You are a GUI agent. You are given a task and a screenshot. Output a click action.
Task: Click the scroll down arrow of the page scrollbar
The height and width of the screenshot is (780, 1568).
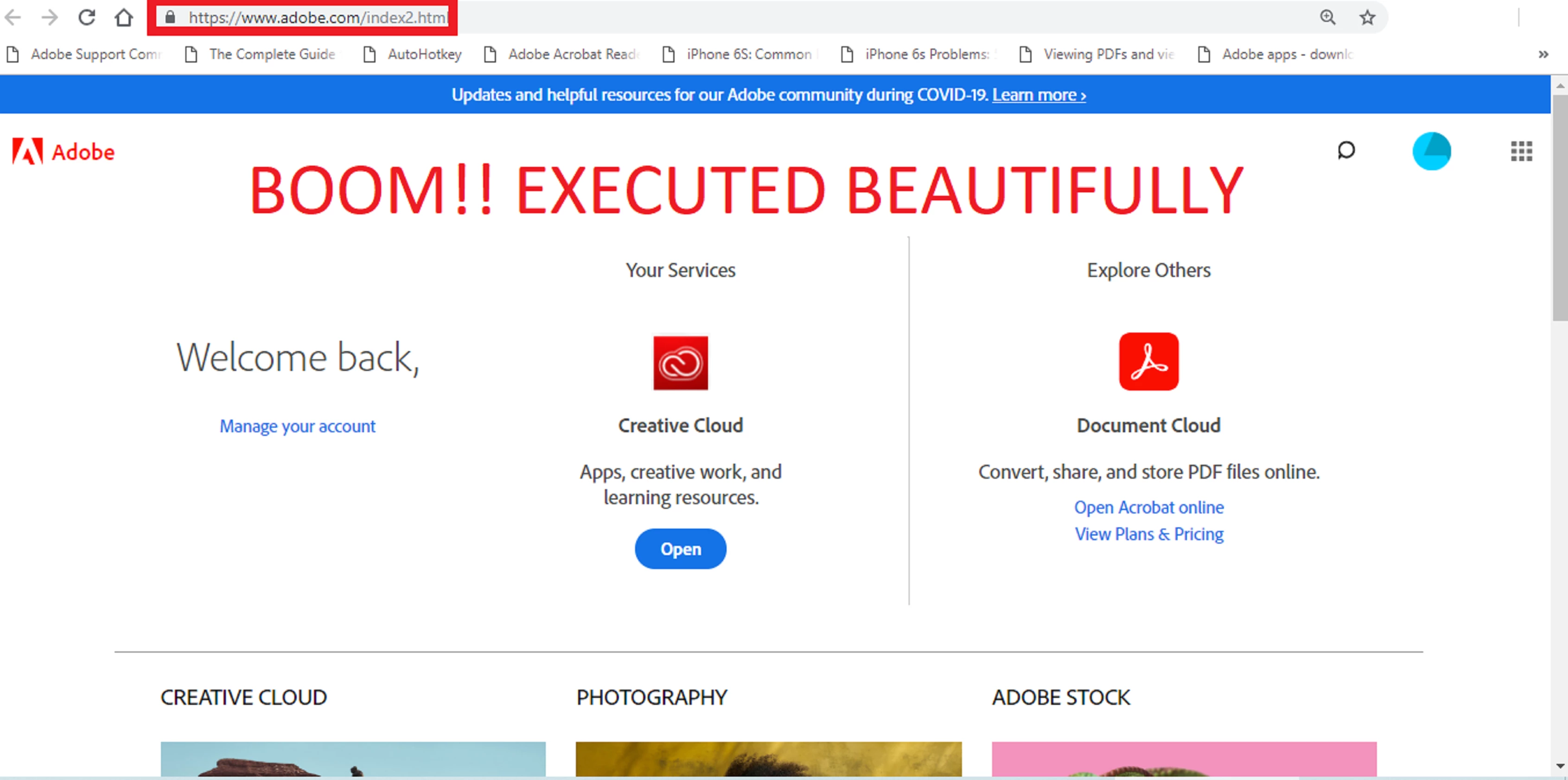tap(1560, 765)
